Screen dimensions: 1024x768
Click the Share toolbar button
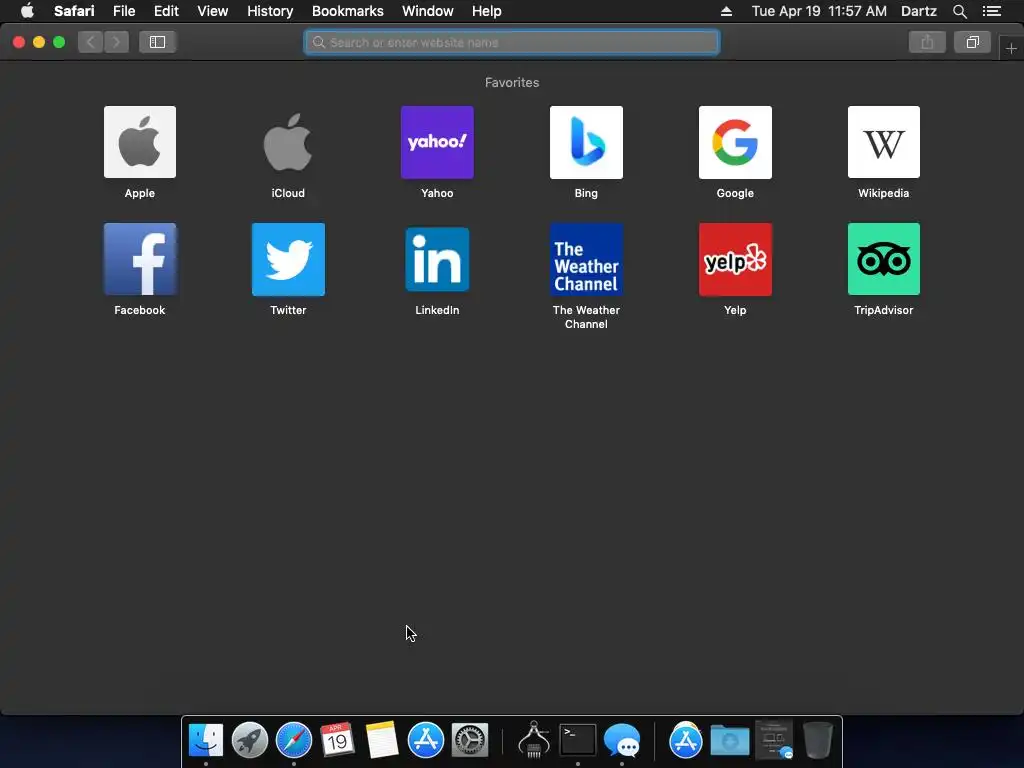927,42
